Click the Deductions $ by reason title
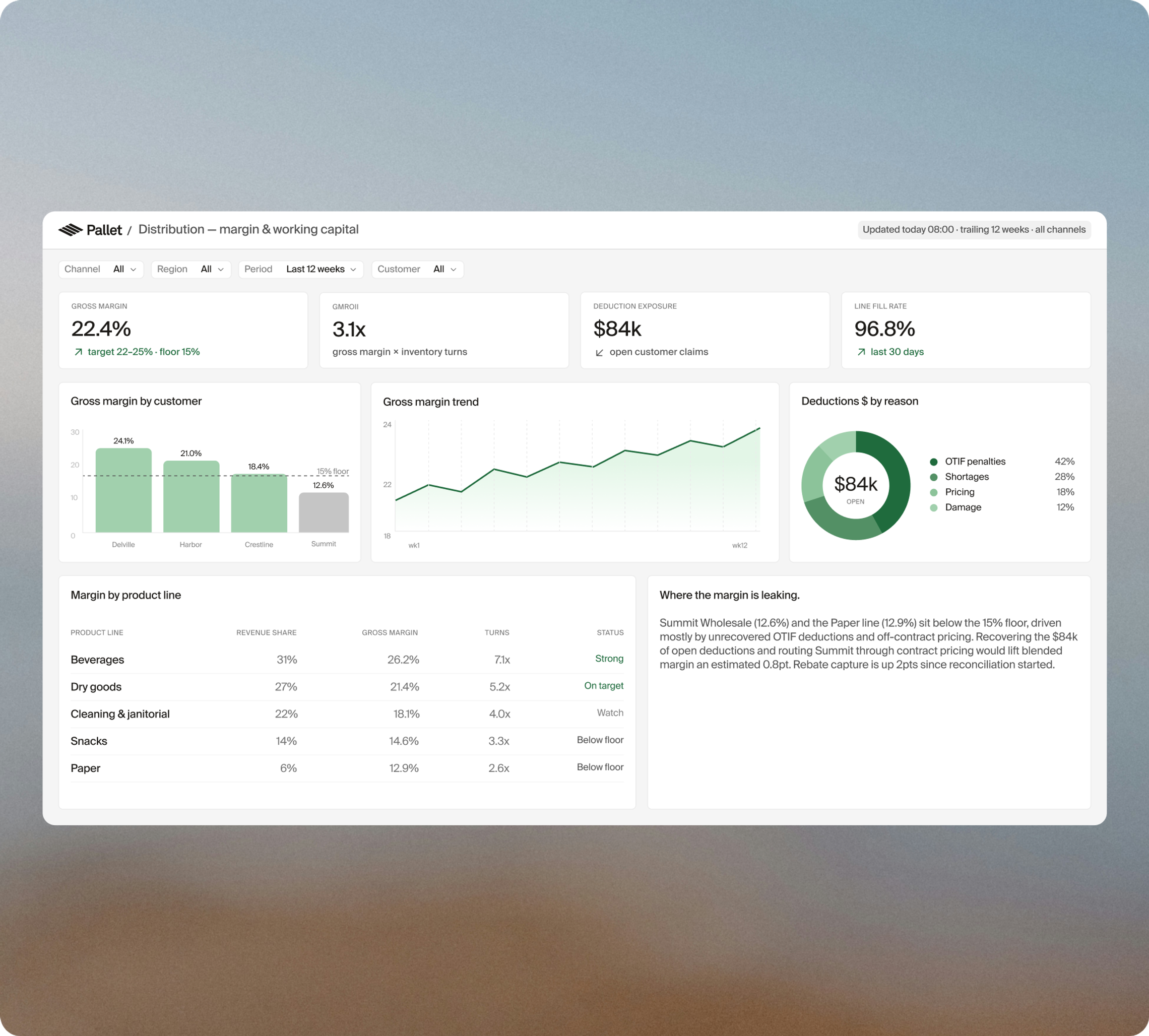This screenshot has height=1036, width=1149. click(860, 401)
